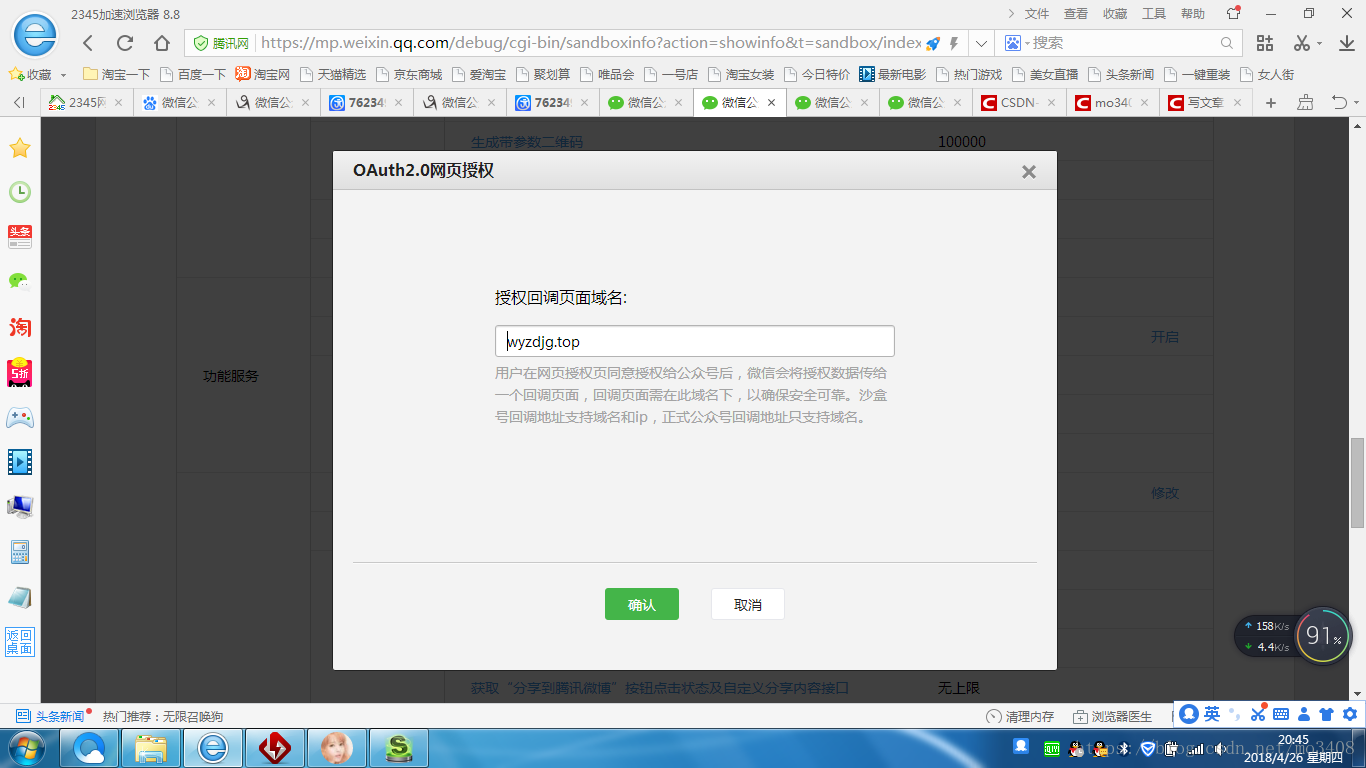
Task: Open the favorites star in sidebar
Action: 20,148
